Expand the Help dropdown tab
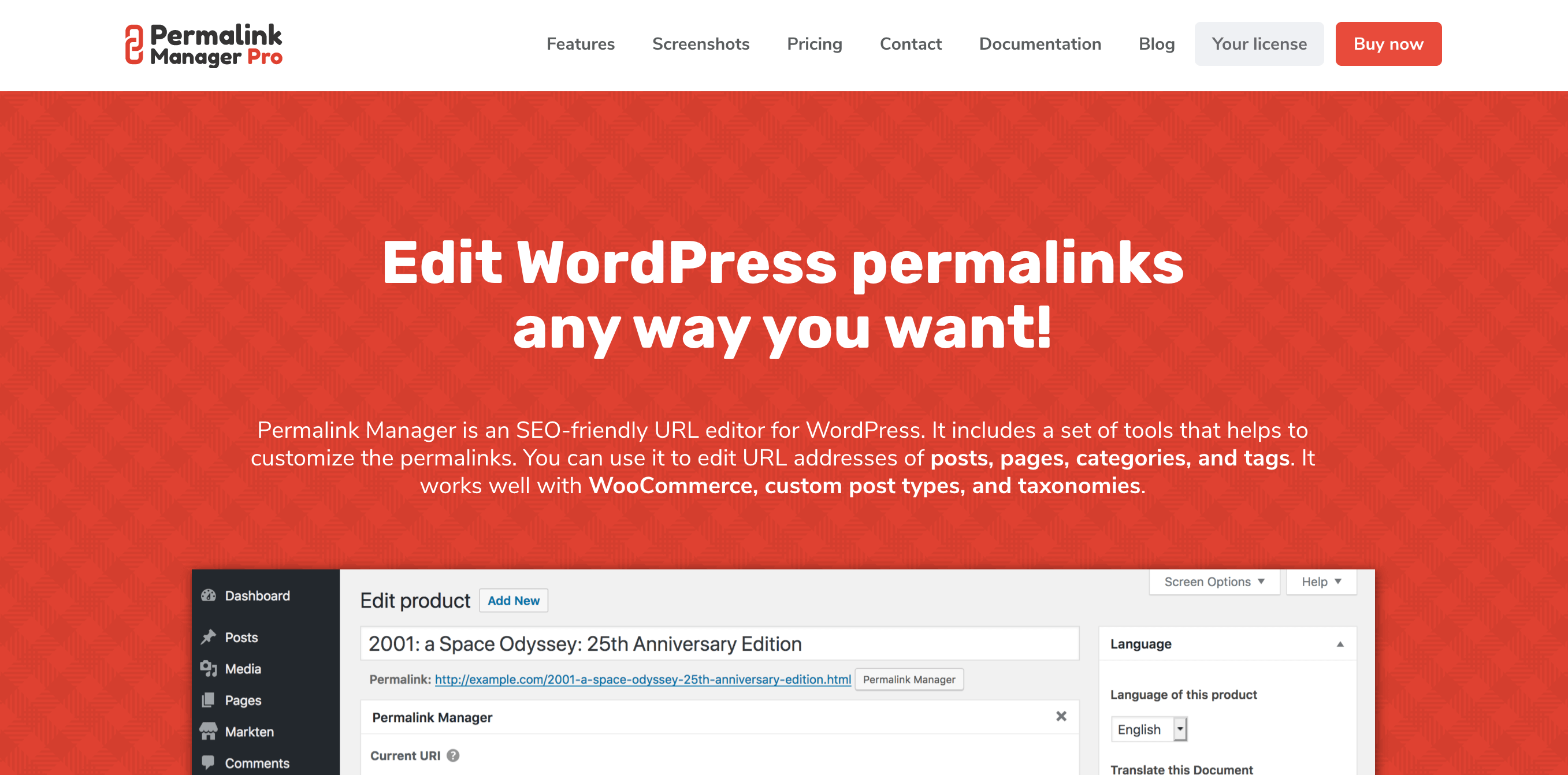The height and width of the screenshot is (775, 1568). tap(1321, 582)
